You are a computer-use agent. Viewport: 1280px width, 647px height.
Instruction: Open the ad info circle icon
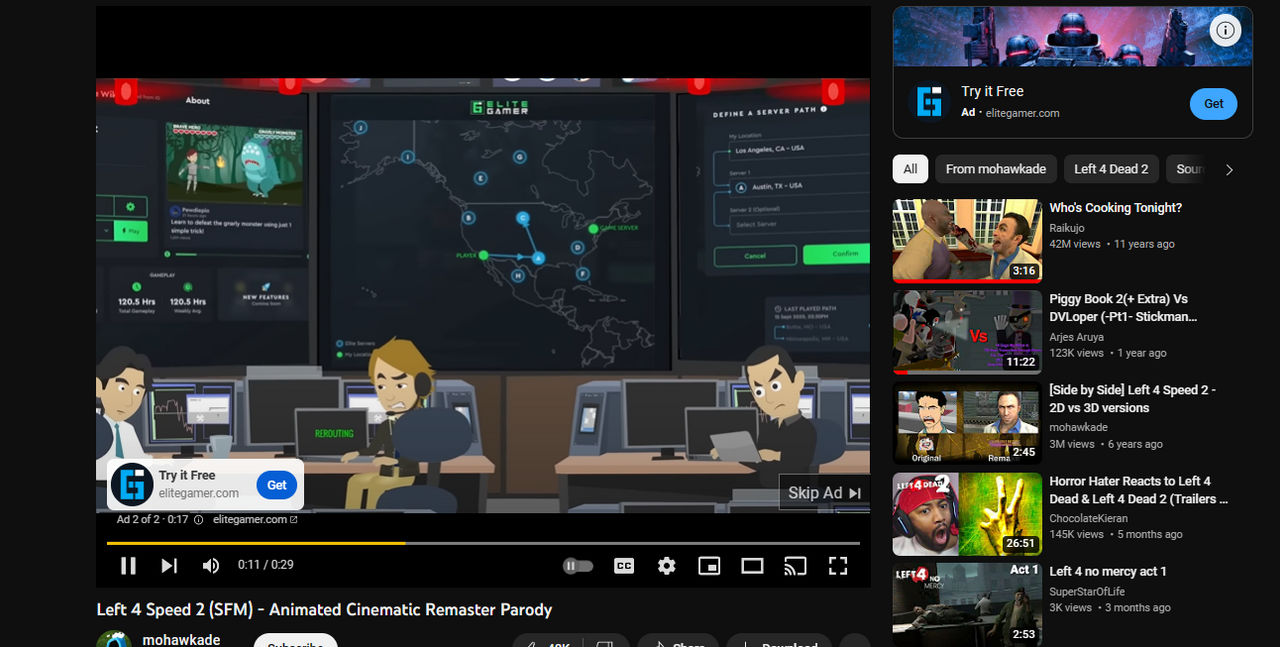point(1225,30)
